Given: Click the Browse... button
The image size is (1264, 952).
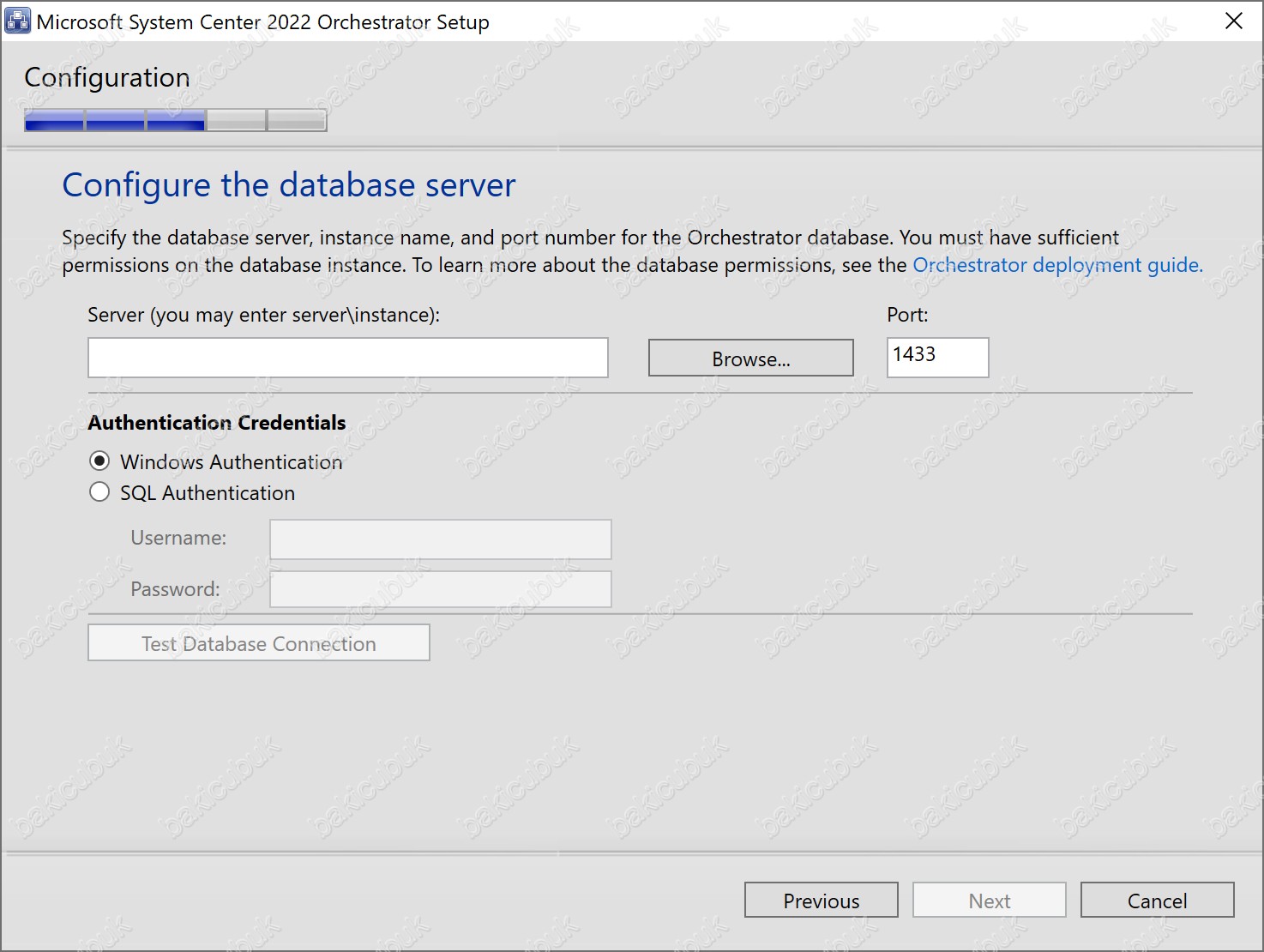Looking at the screenshot, I should click(751, 359).
